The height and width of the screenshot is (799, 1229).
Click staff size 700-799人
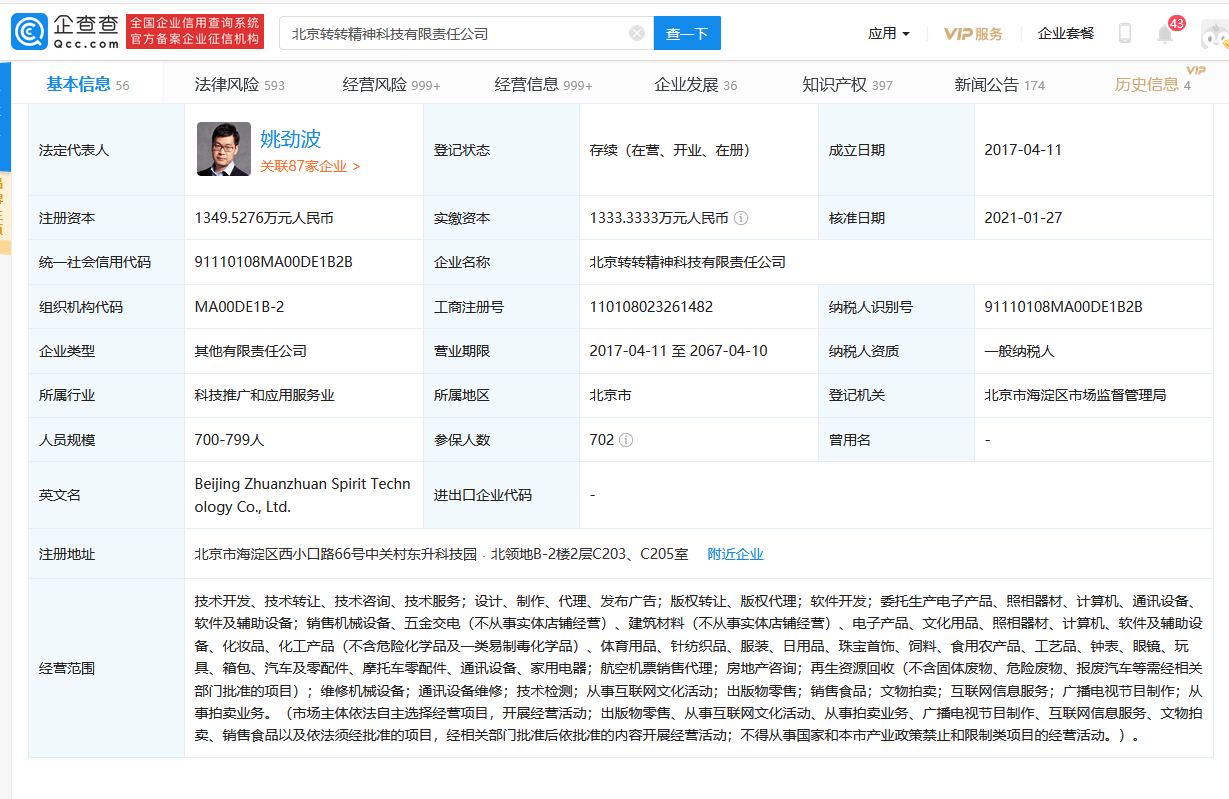click(x=230, y=440)
